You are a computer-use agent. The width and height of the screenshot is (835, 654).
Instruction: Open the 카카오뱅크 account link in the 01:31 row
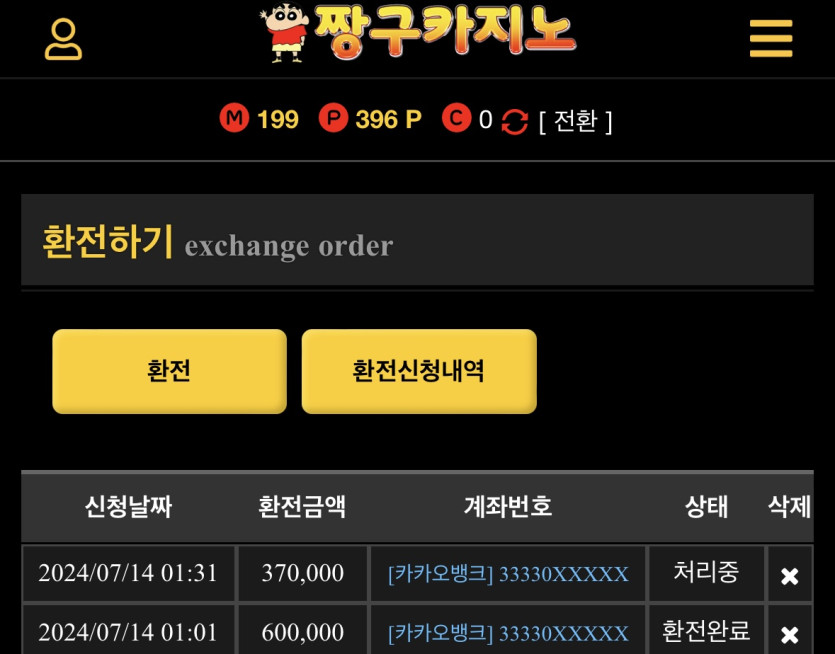pos(508,574)
